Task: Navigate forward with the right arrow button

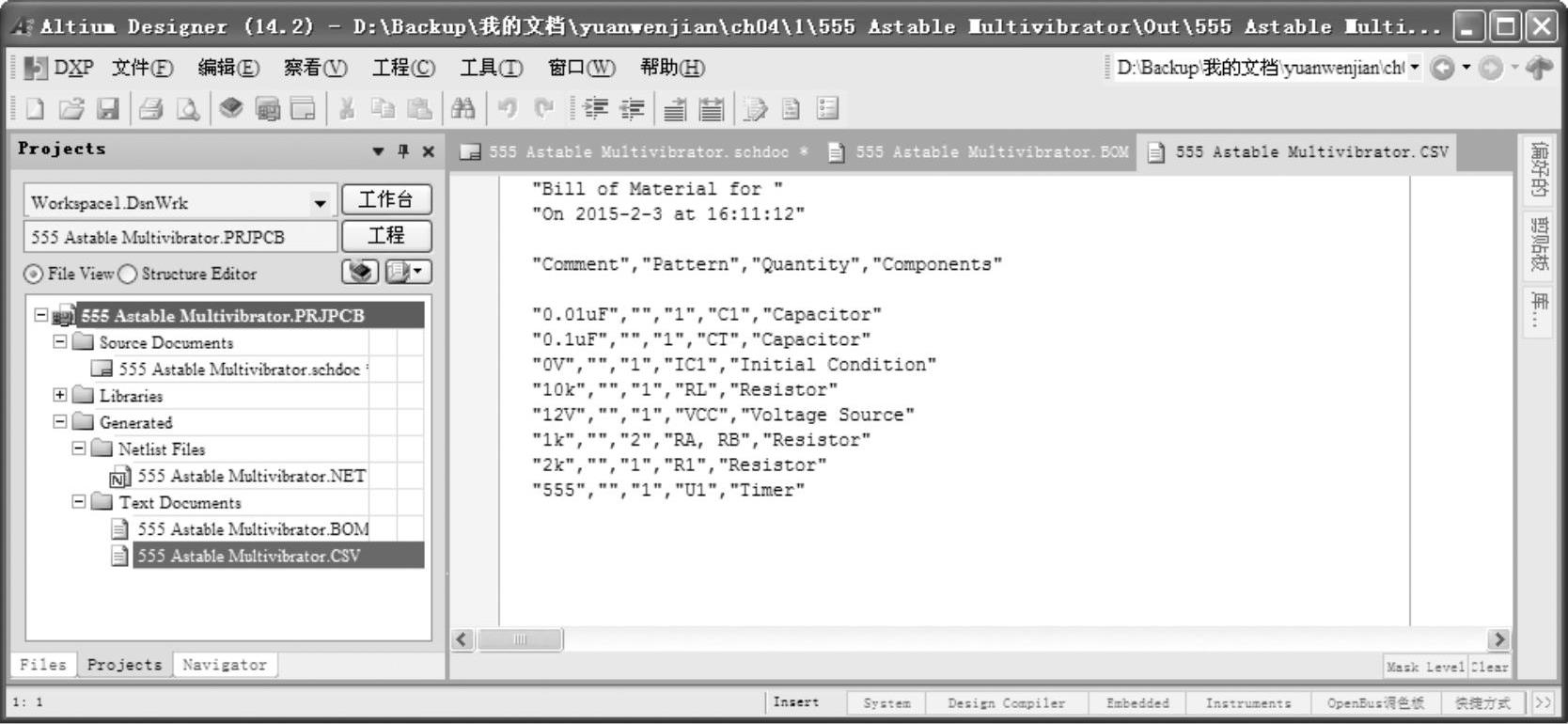Action: click(x=1491, y=68)
